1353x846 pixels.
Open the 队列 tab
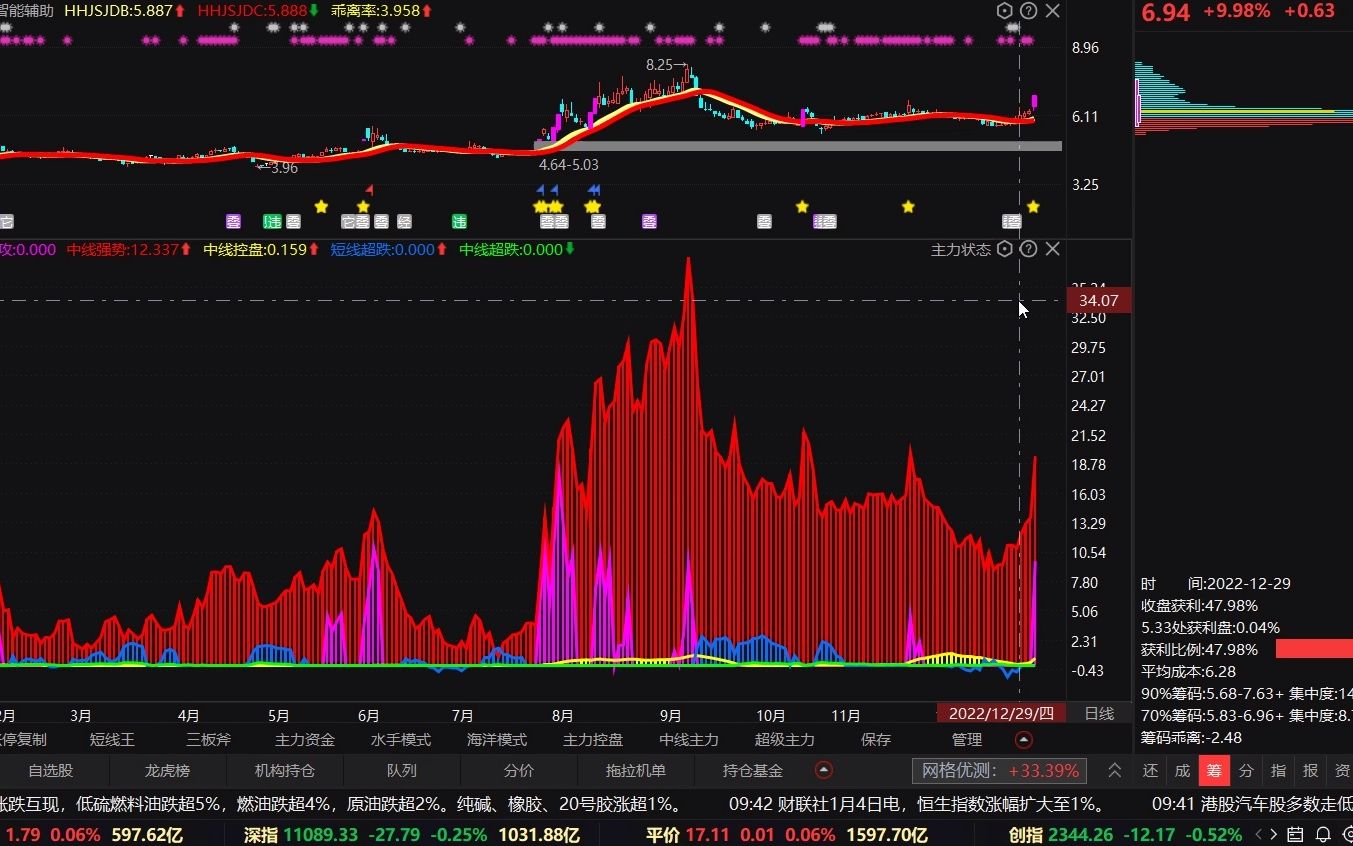(402, 771)
